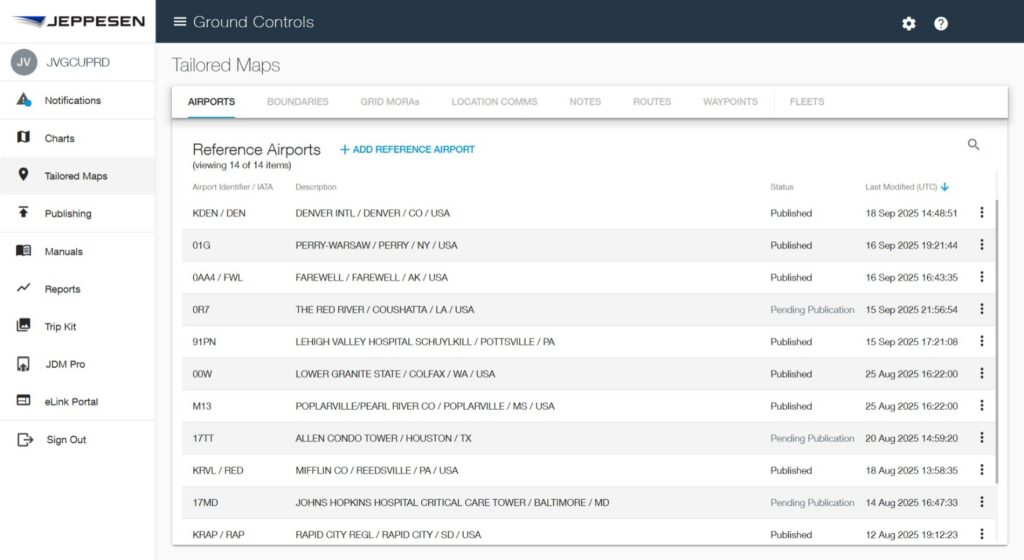Click the Jeppesen logo
Viewport: 1024px width, 560px height.
coord(78,21)
